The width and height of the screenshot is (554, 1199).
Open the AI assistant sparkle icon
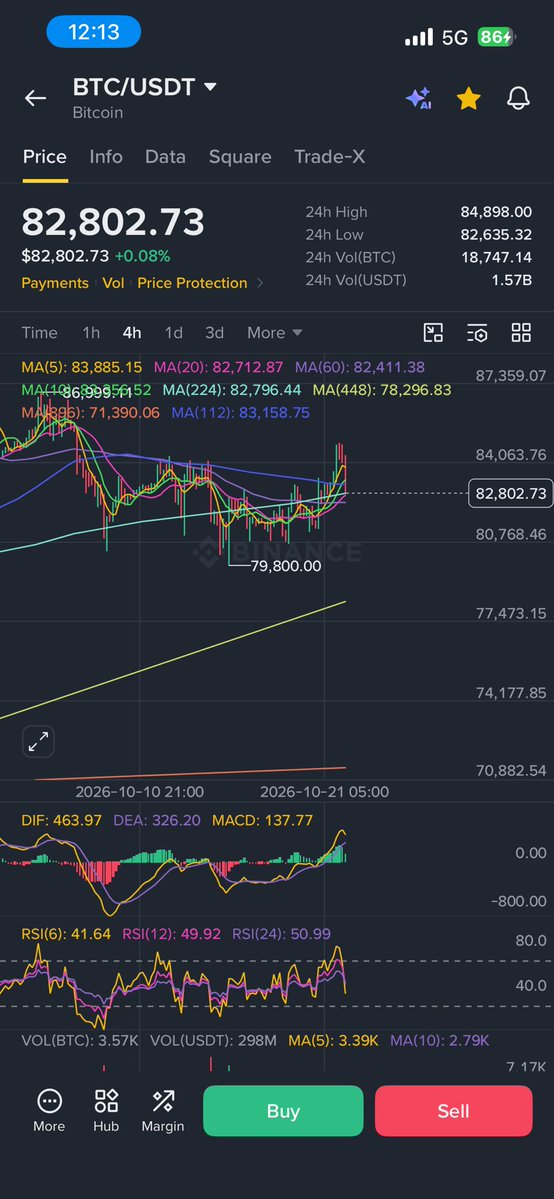point(419,98)
